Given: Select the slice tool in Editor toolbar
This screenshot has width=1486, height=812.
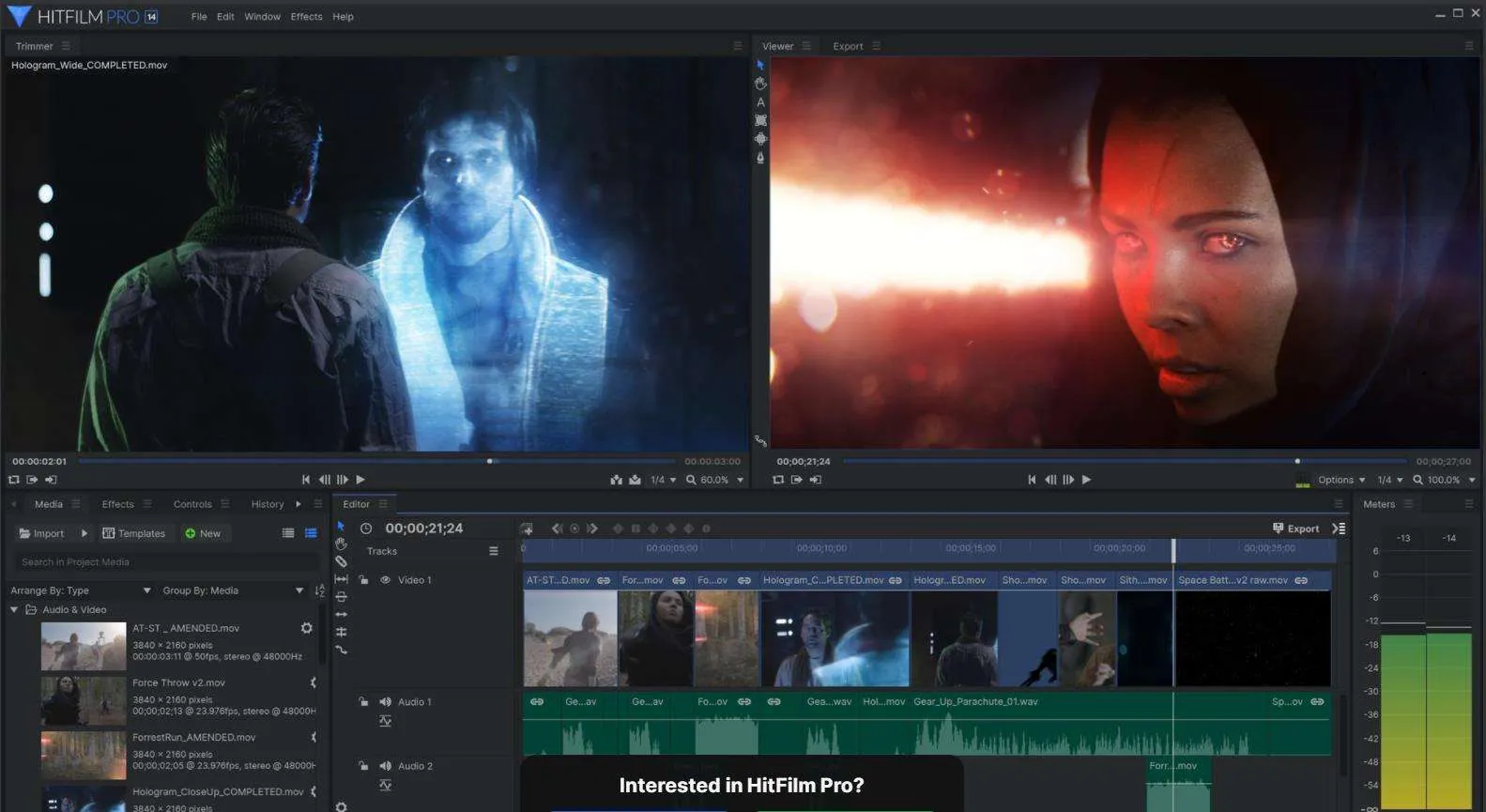Looking at the screenshot, I should [341, 561].
